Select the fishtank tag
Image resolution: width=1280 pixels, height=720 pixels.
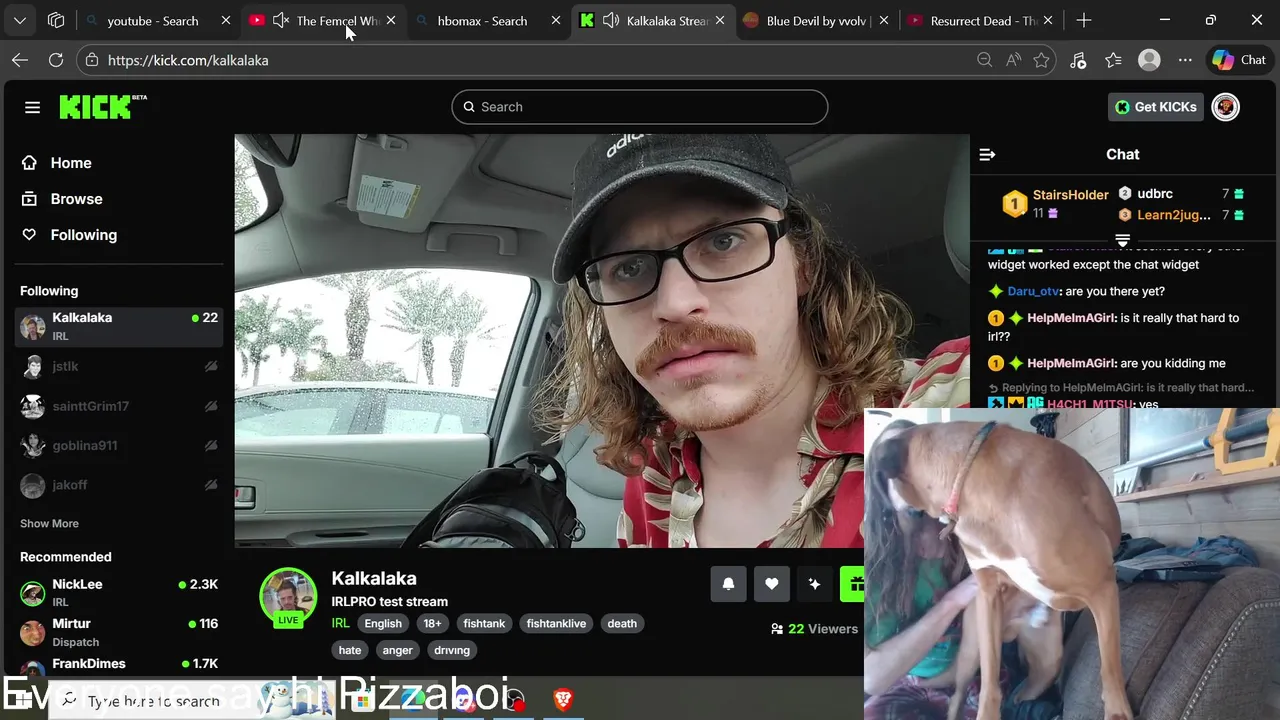pyautogui.click(x=484, y=623)
